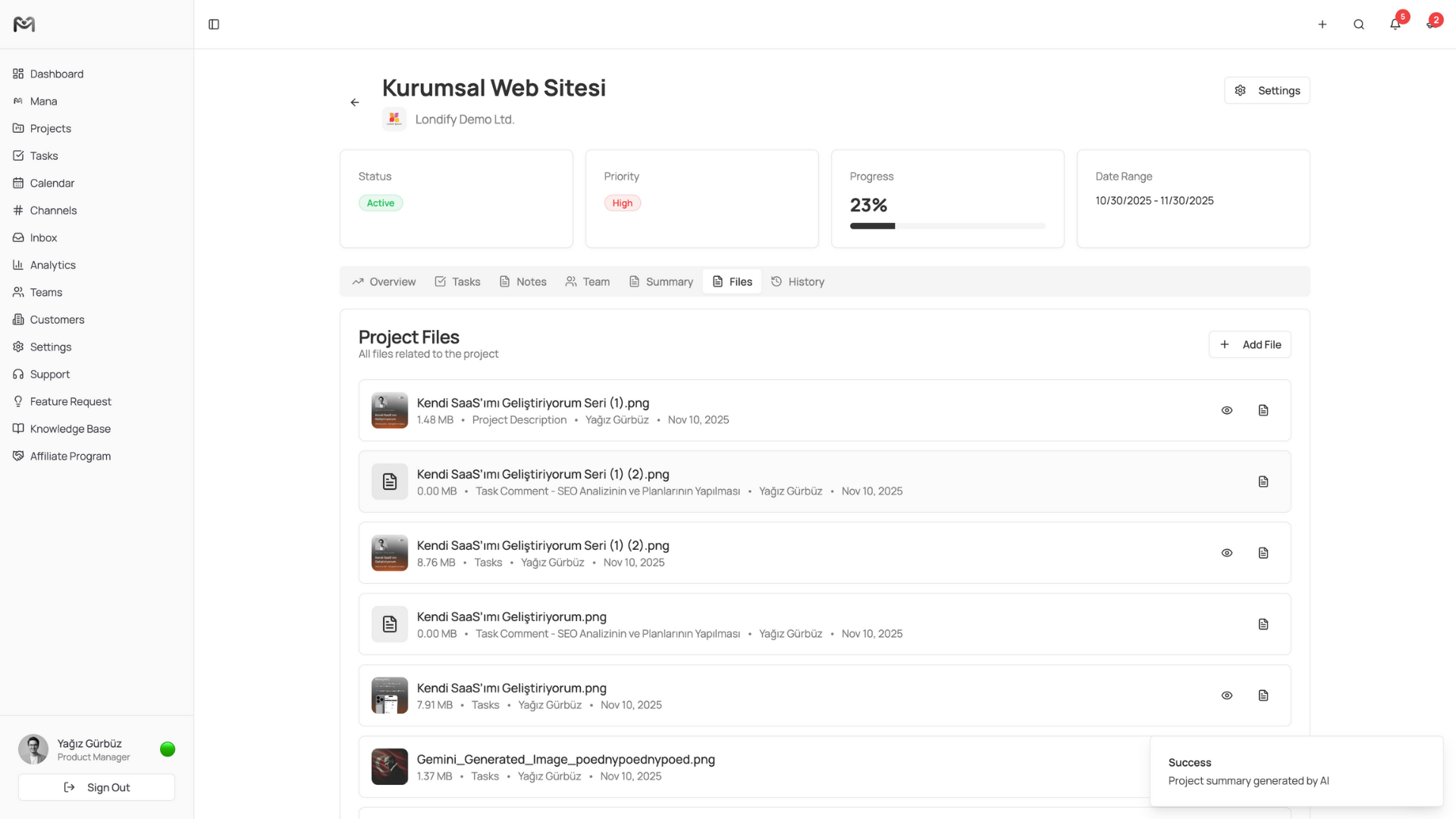This screenshot has width=1456, height=819.
Task: Click the document icon for the 7.91 MB file
Action: pyautogui.click(x=1263, y=695)
